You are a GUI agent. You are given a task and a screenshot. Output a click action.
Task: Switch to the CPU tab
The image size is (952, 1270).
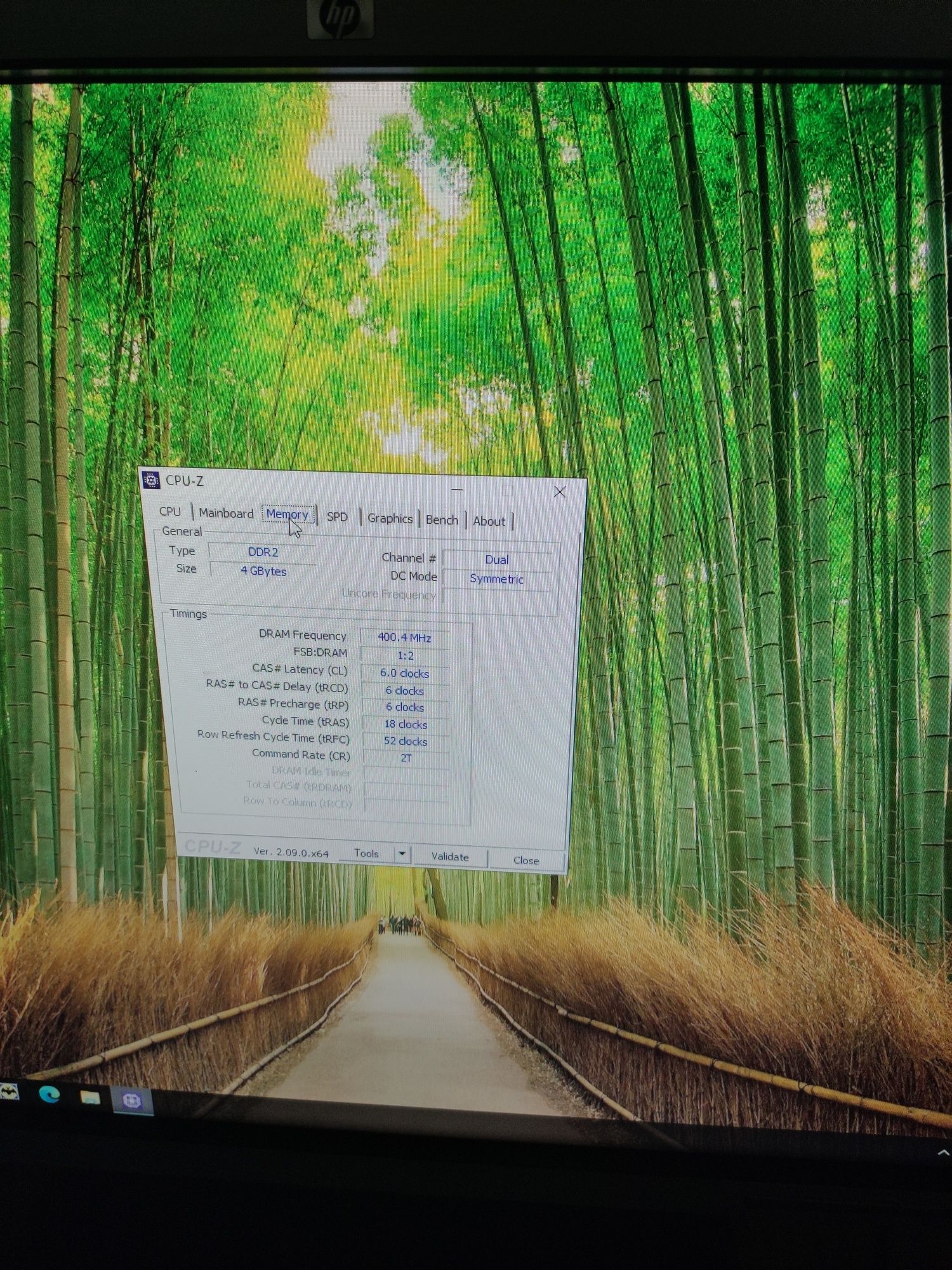(x=170, y=511)
